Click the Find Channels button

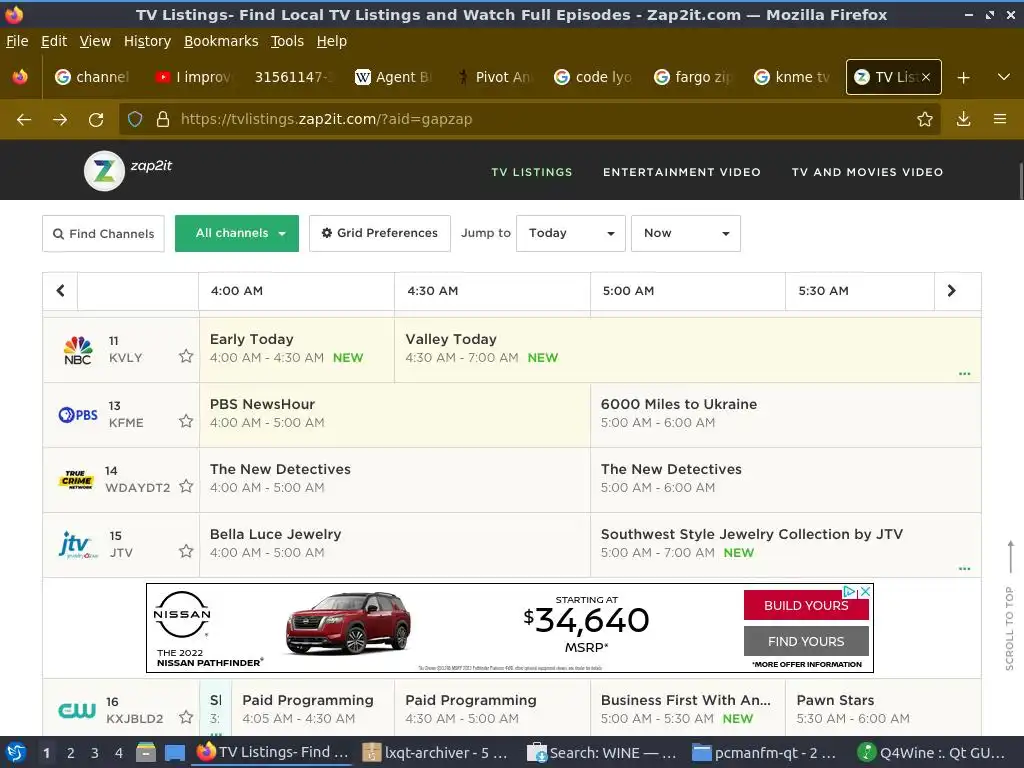pyautogui.click(x=103, y=233)
